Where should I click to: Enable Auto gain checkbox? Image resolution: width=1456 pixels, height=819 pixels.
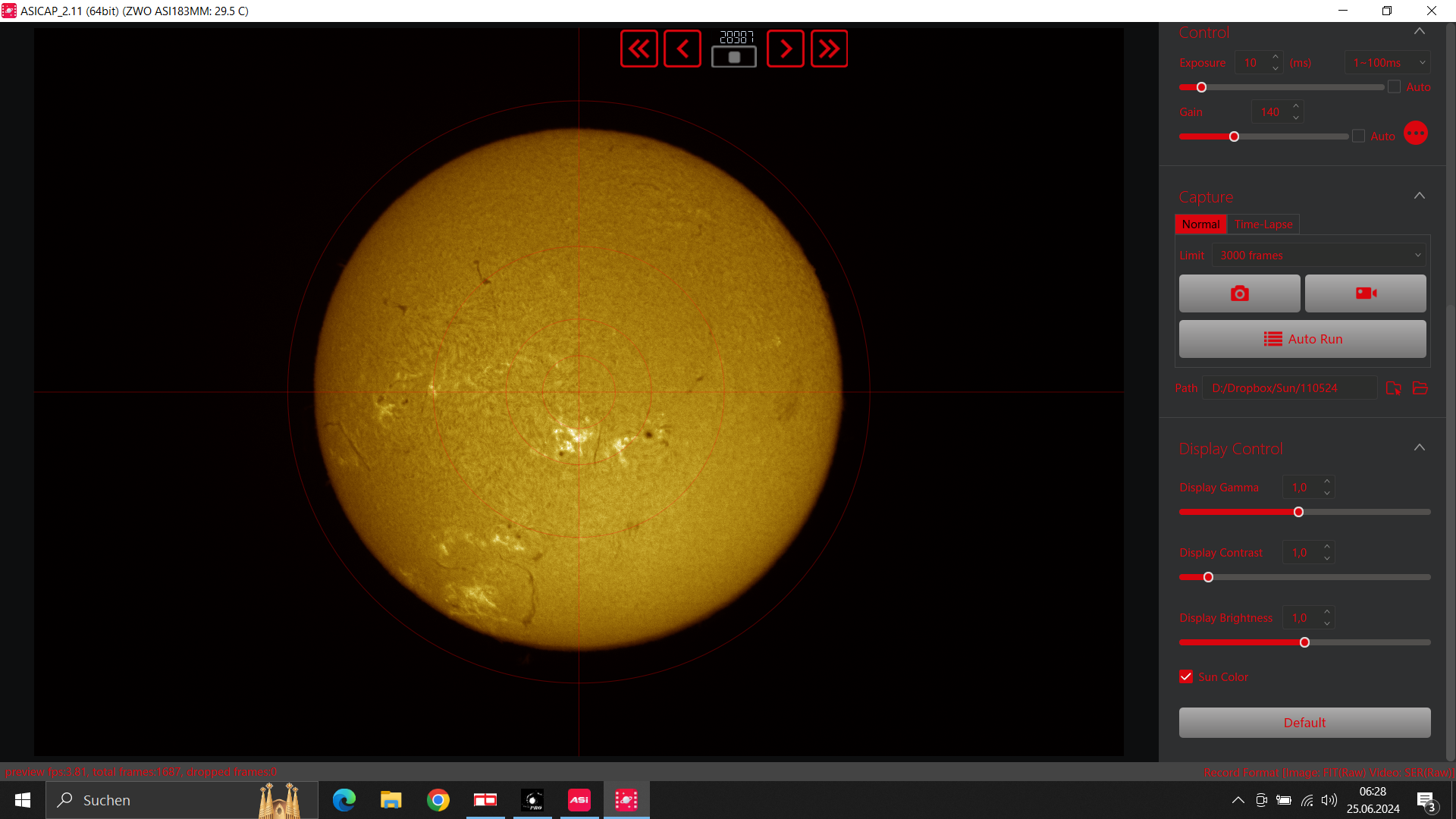coord(1358,136)
